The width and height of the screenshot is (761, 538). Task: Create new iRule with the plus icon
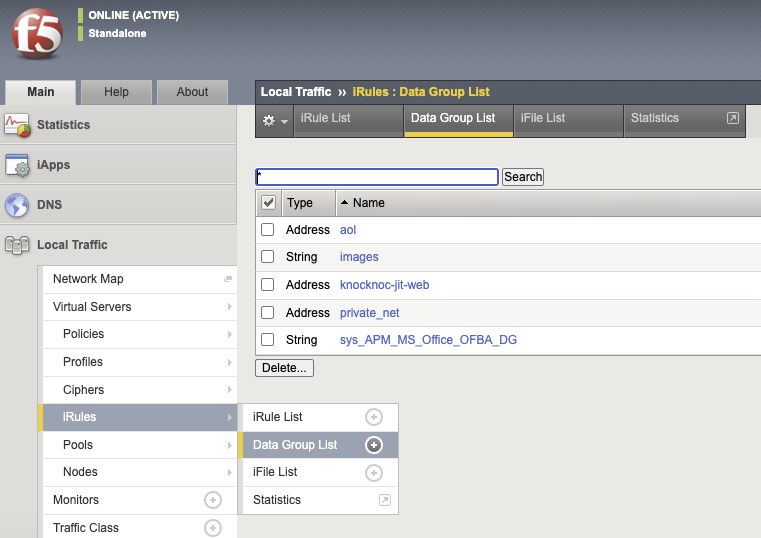pyautogui.click(x=374, y=417)
